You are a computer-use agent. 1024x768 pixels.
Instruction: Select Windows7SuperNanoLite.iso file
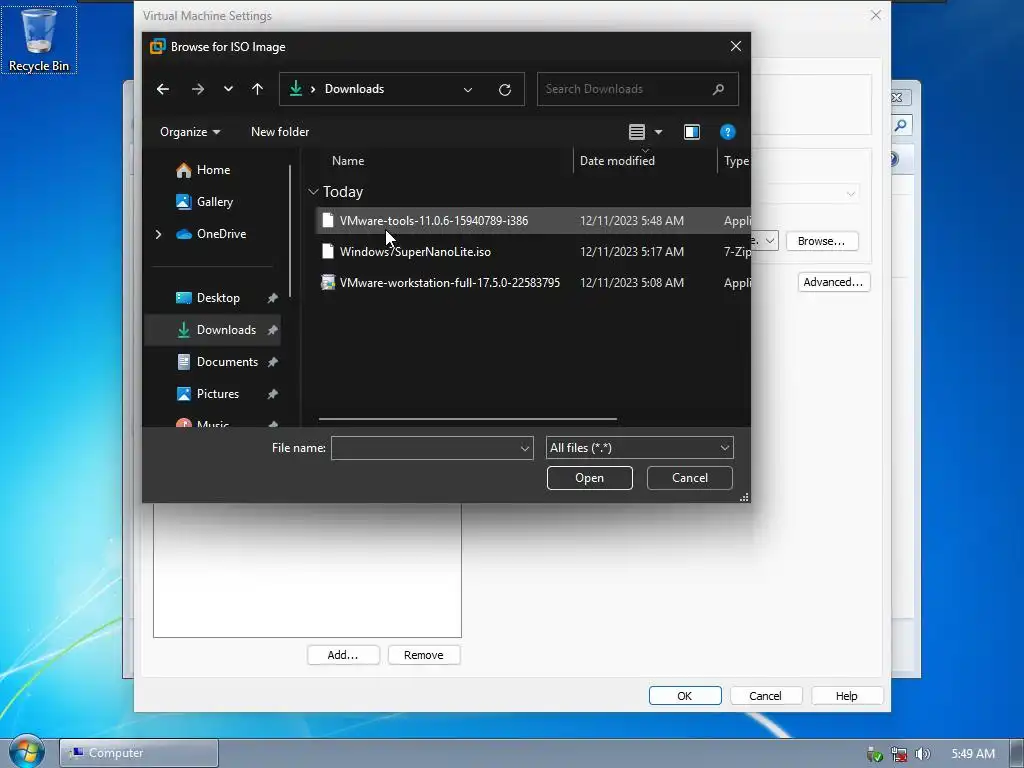pyautogui.click(x=415, y=251)
